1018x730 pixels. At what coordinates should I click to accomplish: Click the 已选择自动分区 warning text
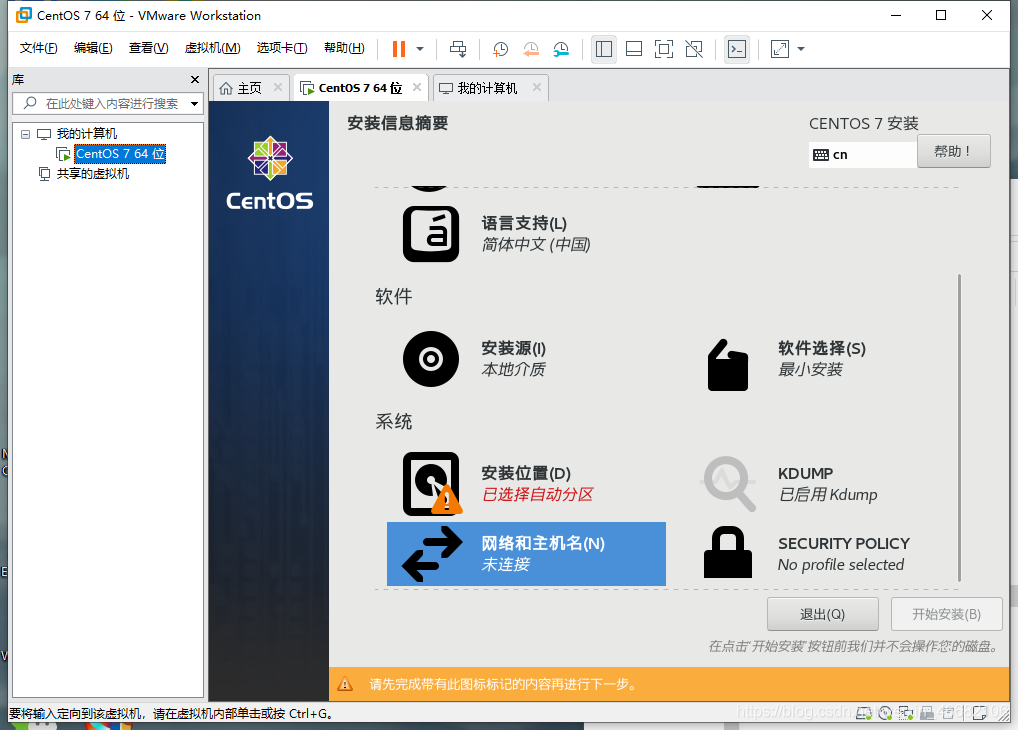pyautogui.click(x=538, y=494)
